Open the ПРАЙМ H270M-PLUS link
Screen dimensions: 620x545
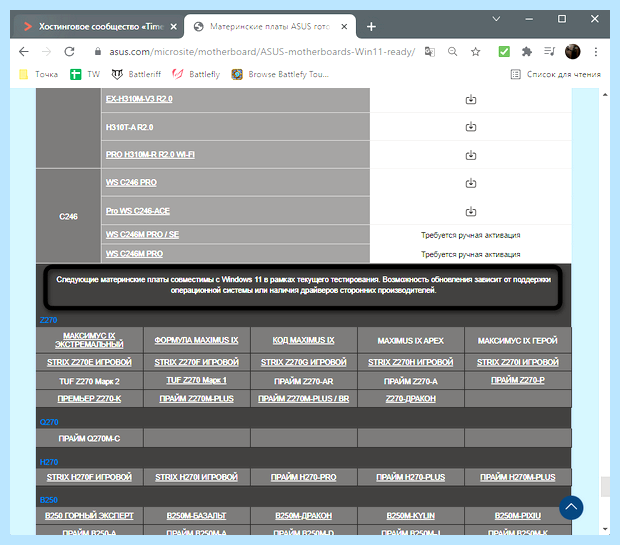tap(518, 477)
